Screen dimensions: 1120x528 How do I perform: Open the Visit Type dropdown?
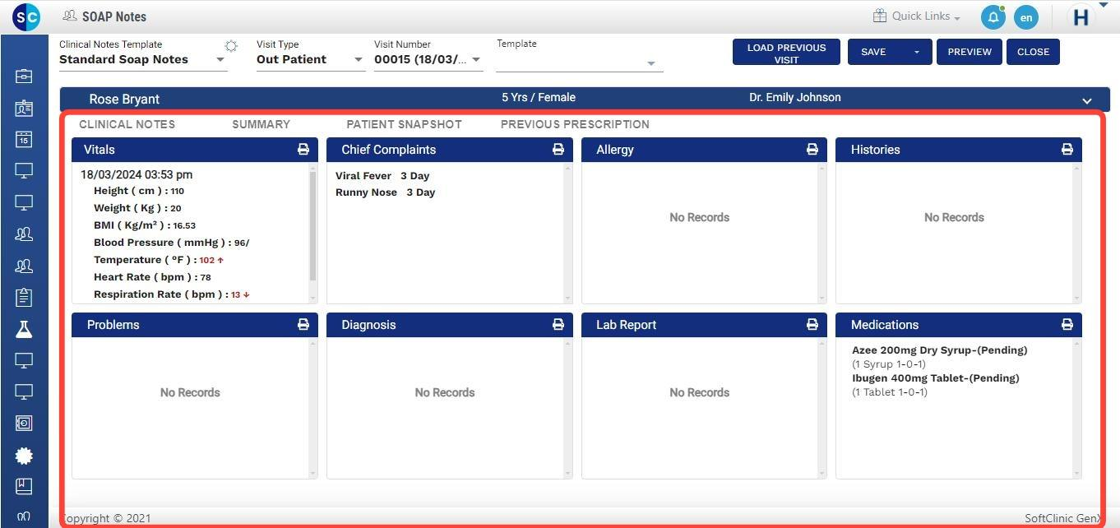point(310,60)
